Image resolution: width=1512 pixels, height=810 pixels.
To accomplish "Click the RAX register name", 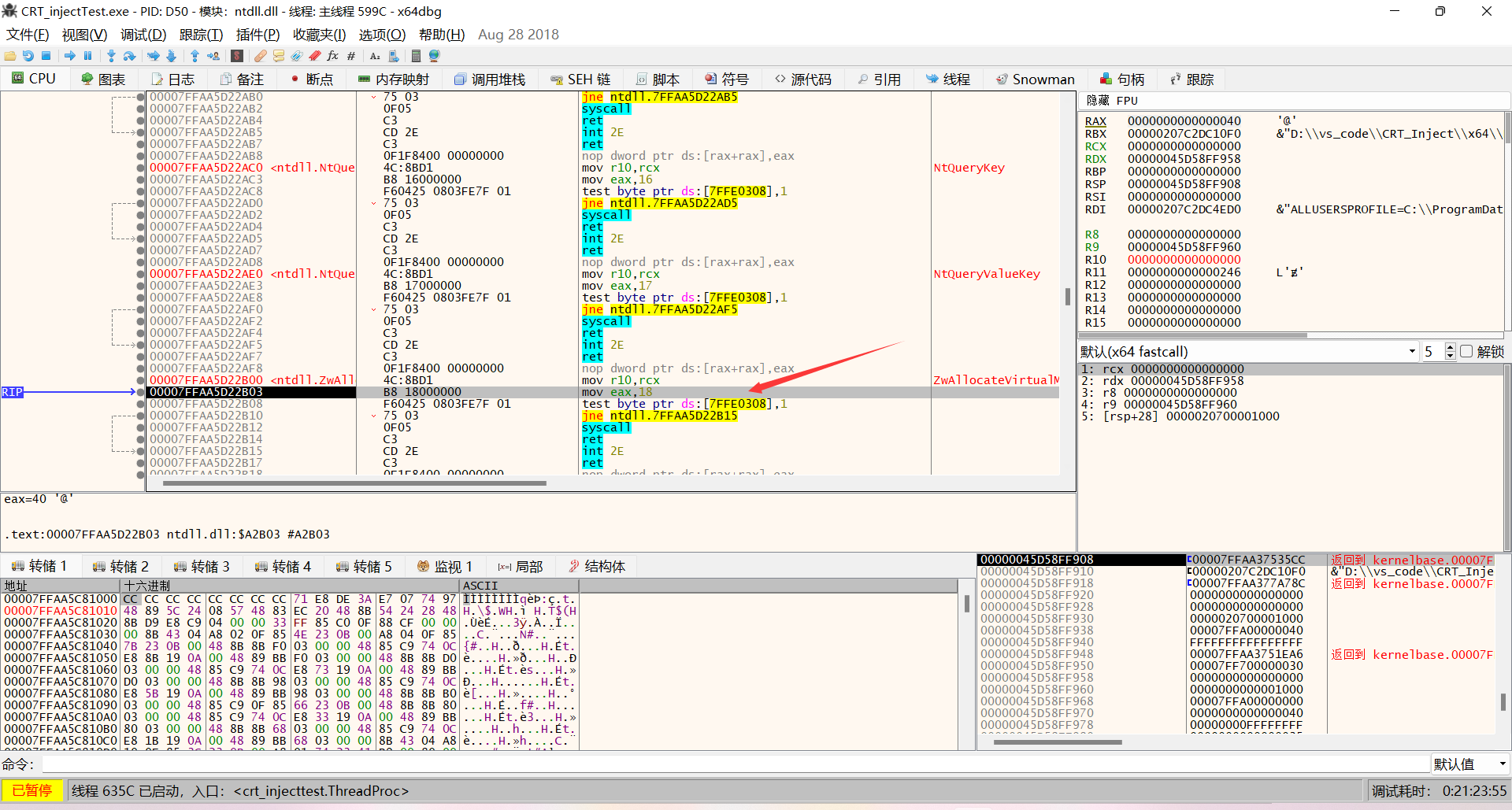I will (x=1095, y=121).
